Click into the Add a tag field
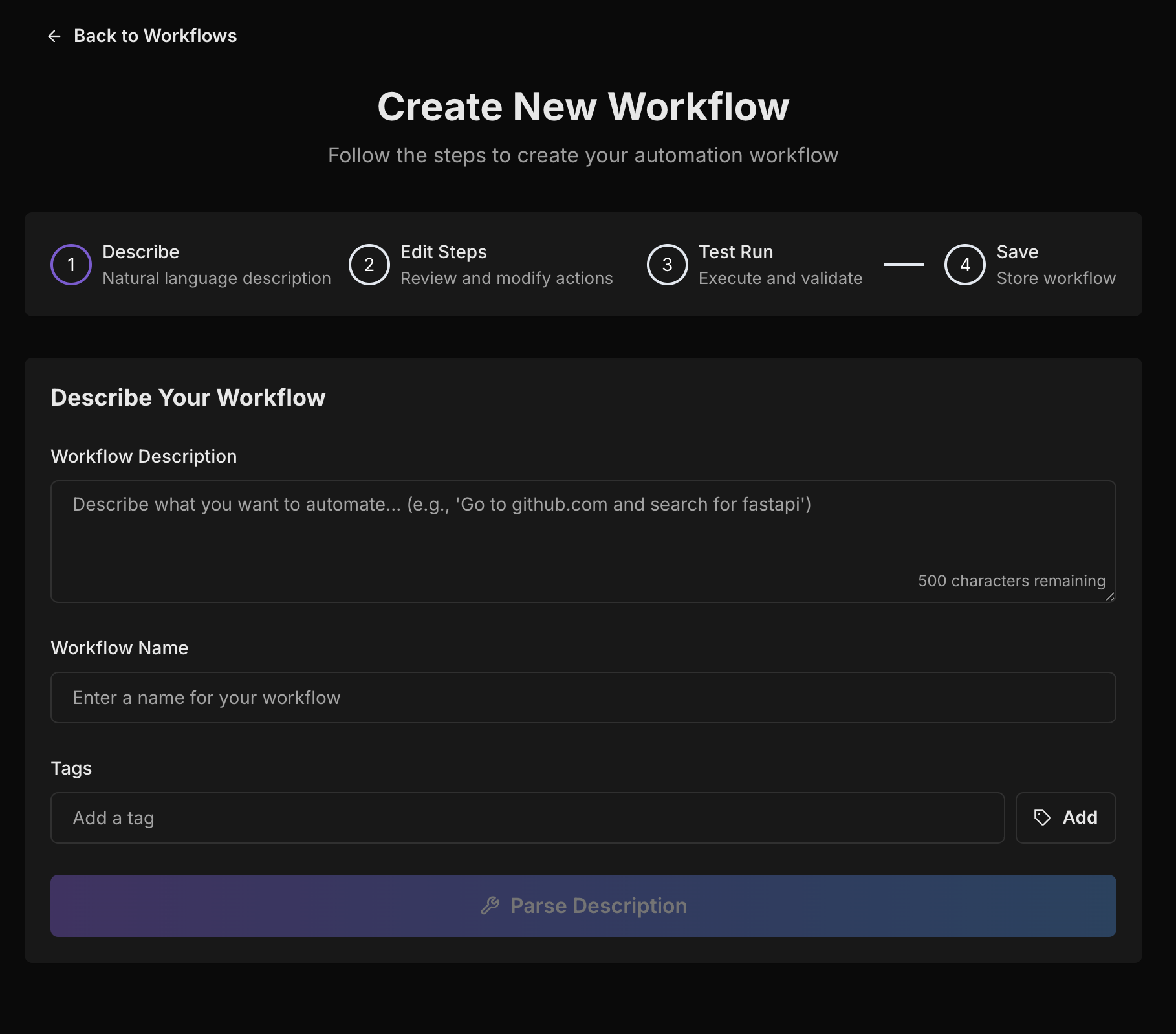This screenshot has width=1176, height=1034. (x=527, y=818)
